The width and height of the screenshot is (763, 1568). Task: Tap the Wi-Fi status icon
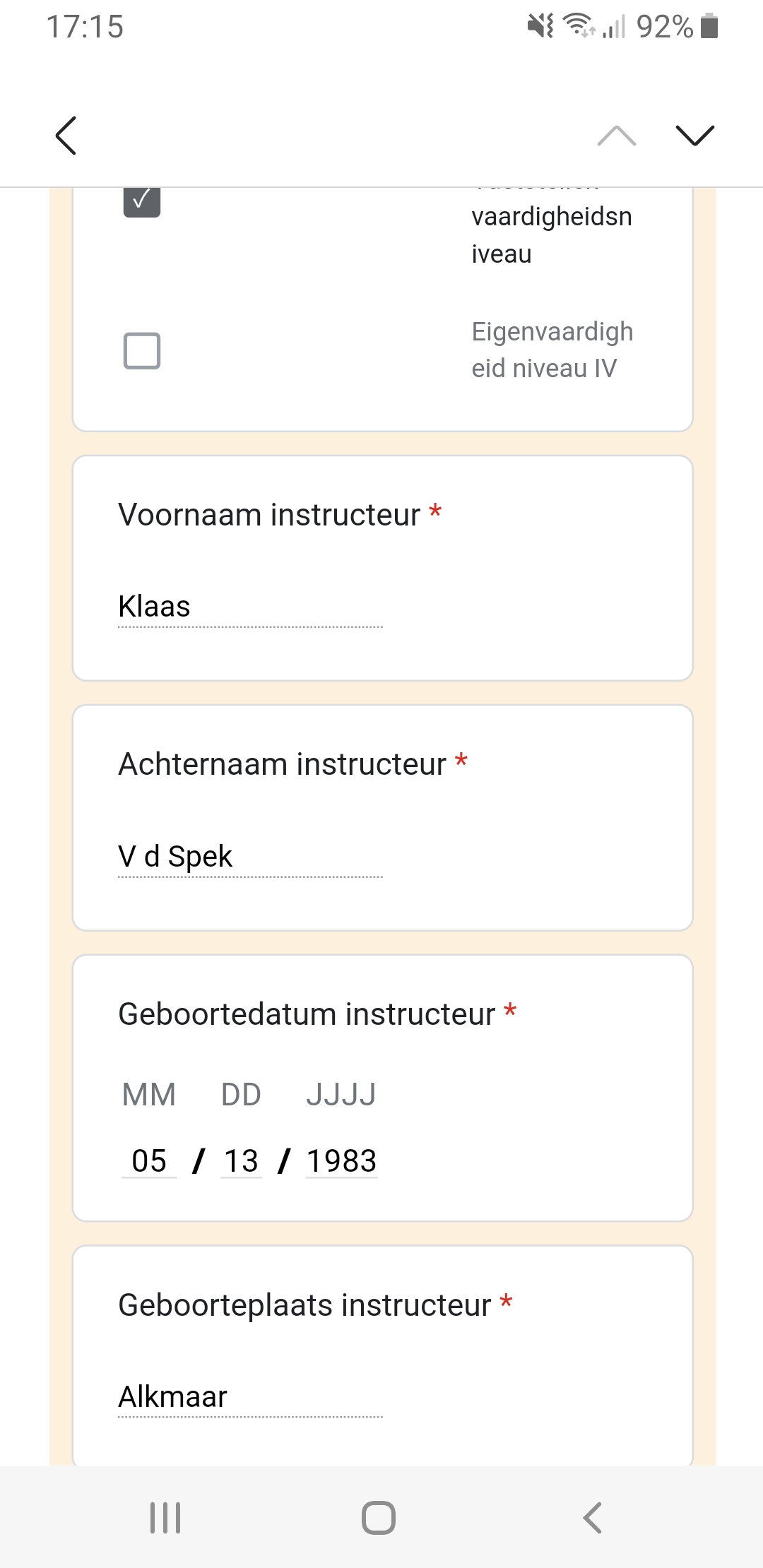[x=578, y=25]
